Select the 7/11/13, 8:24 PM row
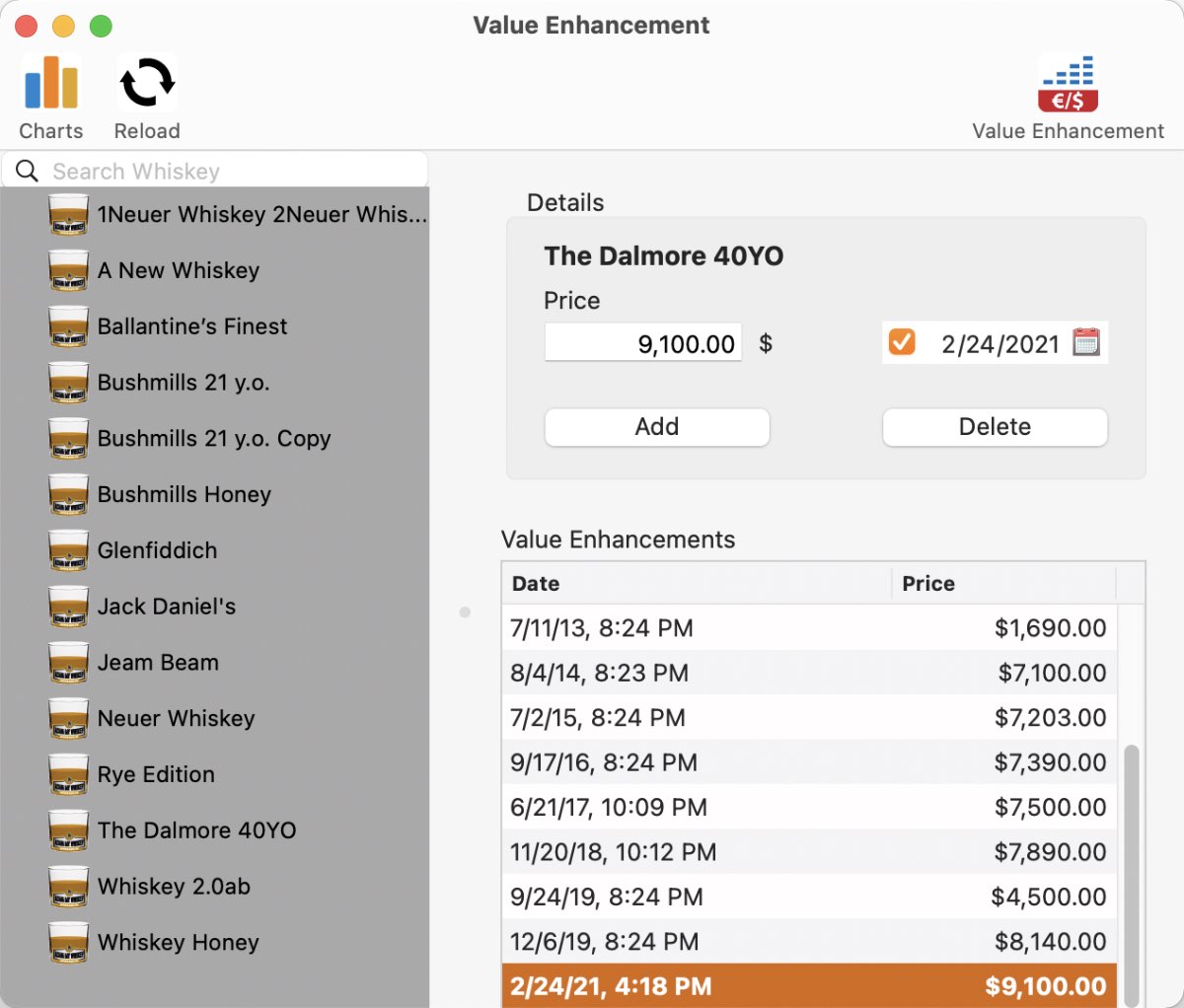The image size is (1184, 1008). tap(810, 627)
